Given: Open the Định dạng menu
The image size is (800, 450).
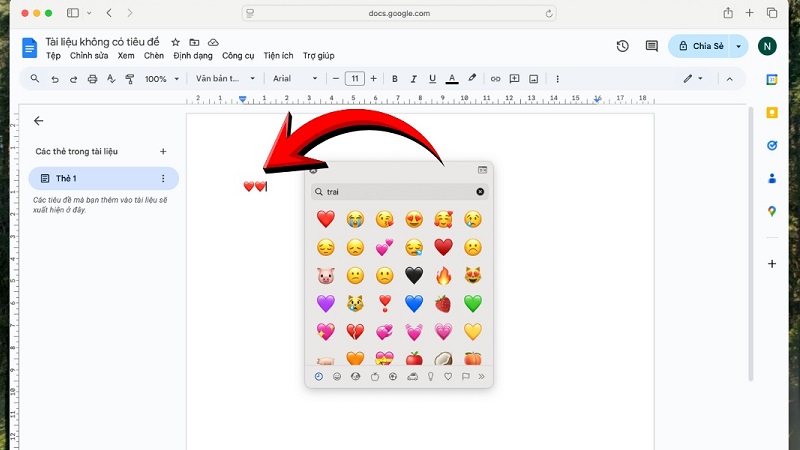Looking at the screenshot, I should coord(192,56).
